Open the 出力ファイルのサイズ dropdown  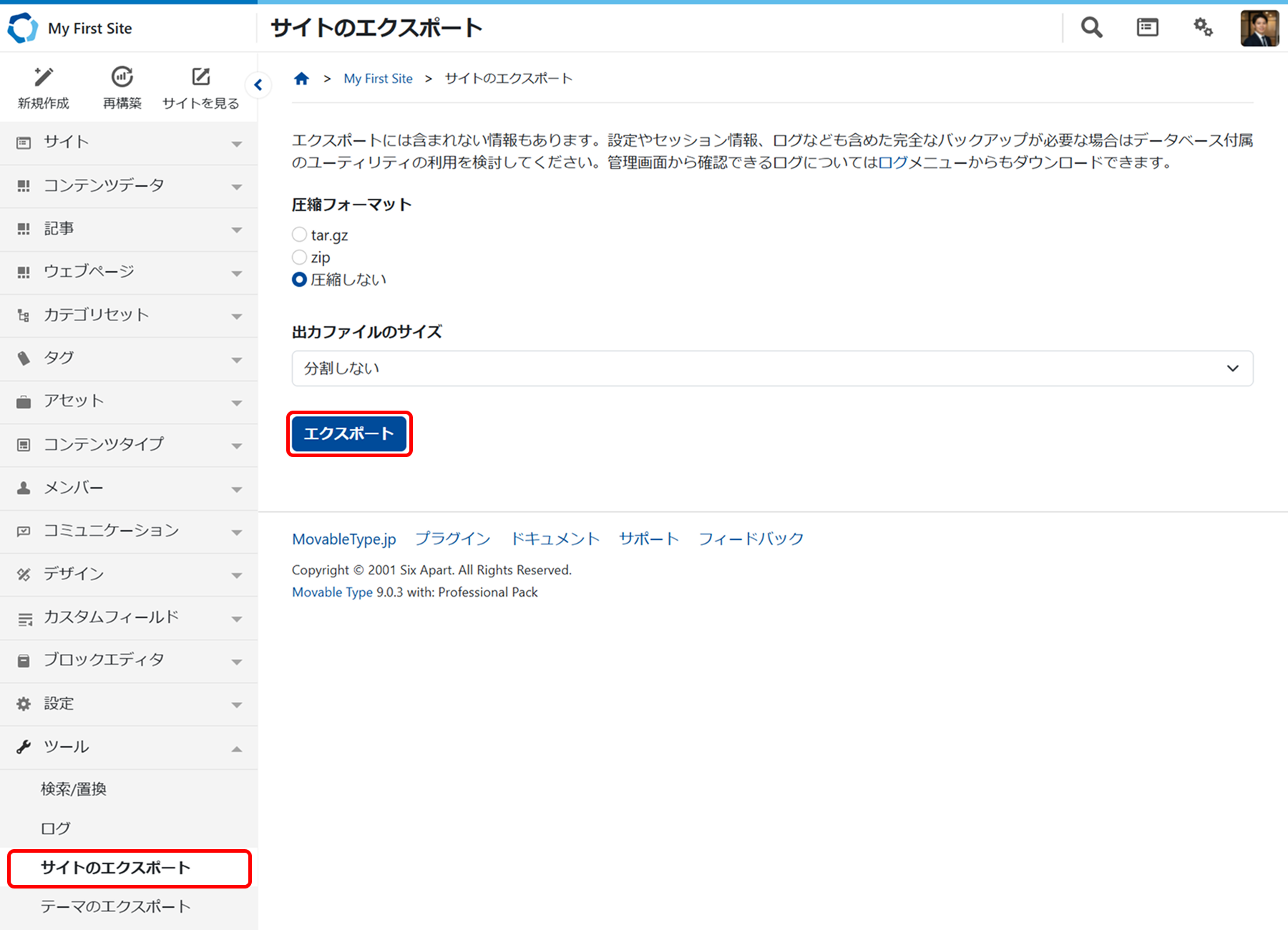coord(772,368)
